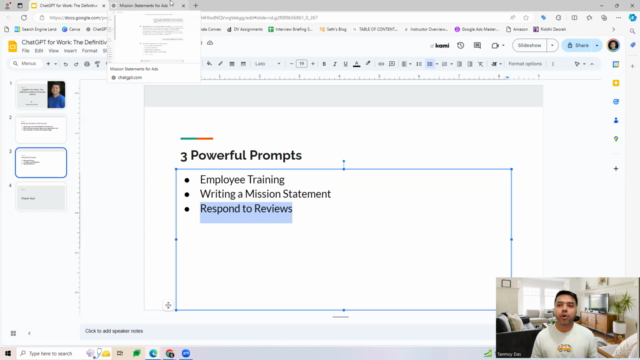Open the input tools dropdown
Image resolution: width=640 pixels, height=360 pixels.
496,64
